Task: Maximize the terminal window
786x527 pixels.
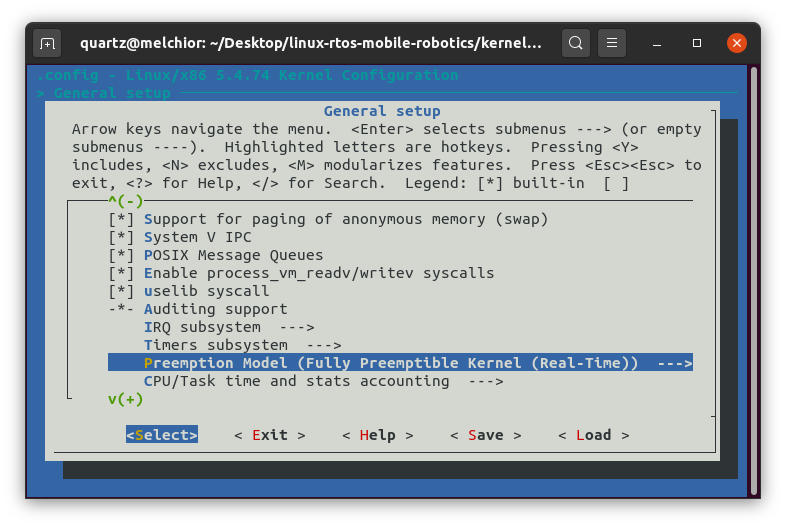Action: (697, 43)
